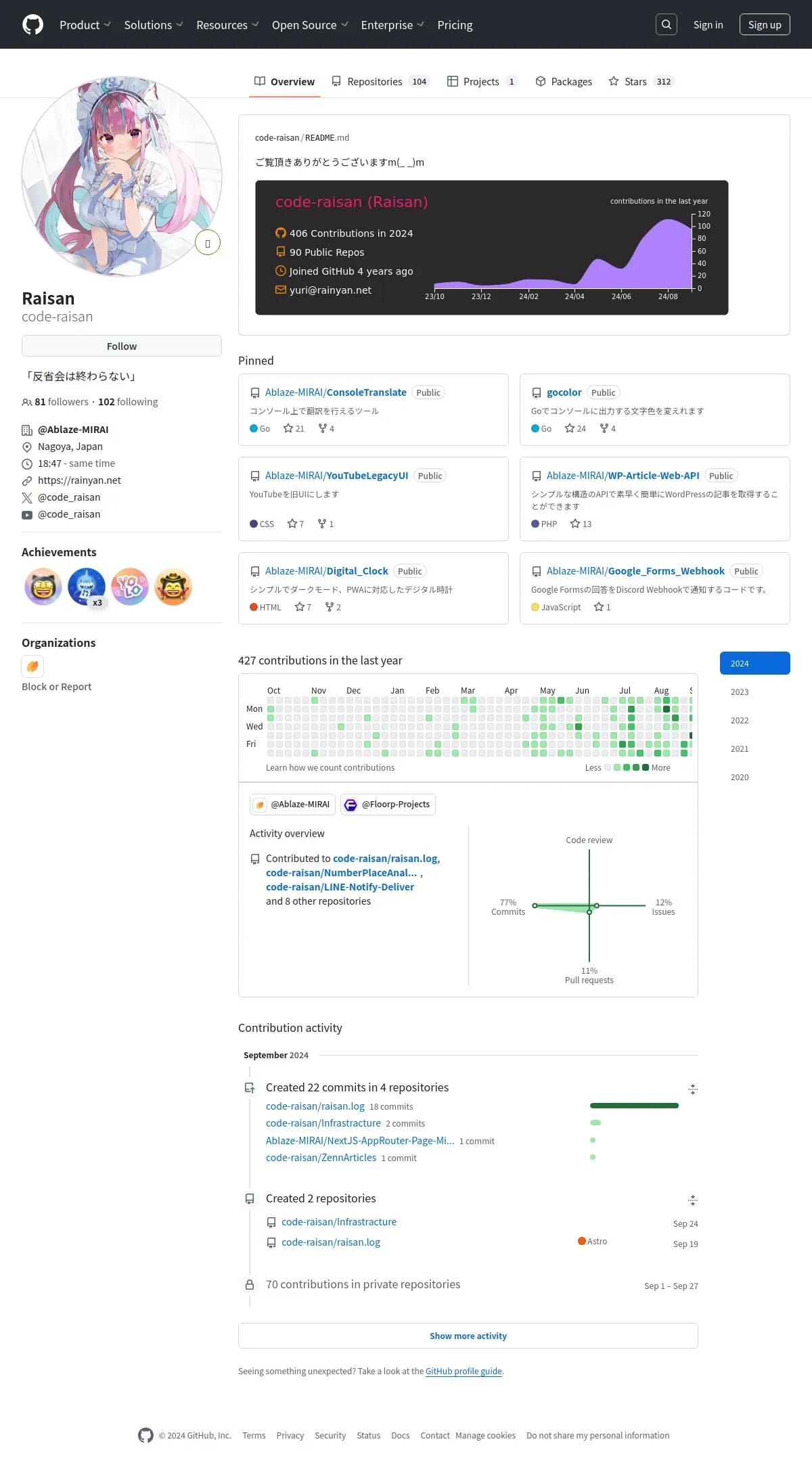Open the GitHub homepage logo
This screenshot has width=812, height=1471.
[x=32, y=24]
